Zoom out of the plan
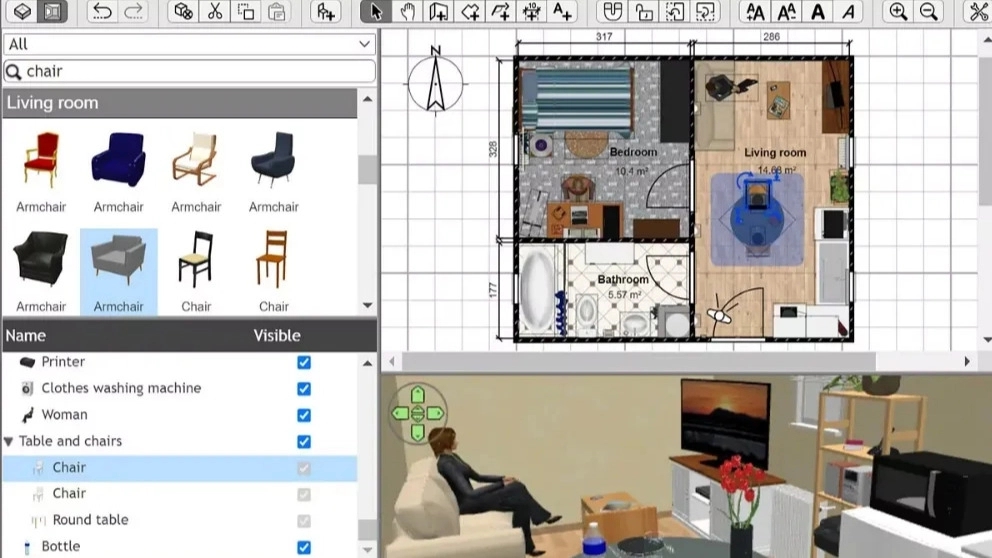Screen dimensions: 992x558 click(x=929, y=12)
